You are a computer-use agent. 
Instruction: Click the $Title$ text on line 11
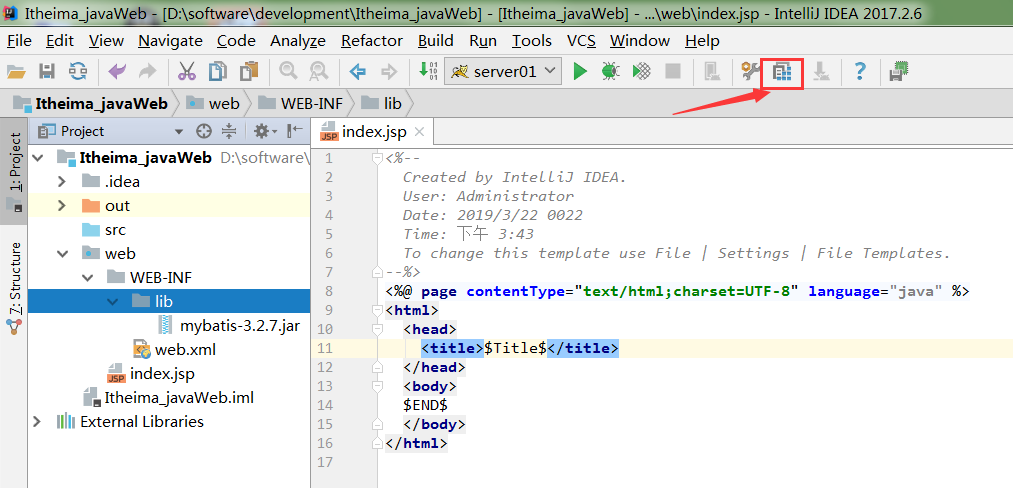coord(516,348)
